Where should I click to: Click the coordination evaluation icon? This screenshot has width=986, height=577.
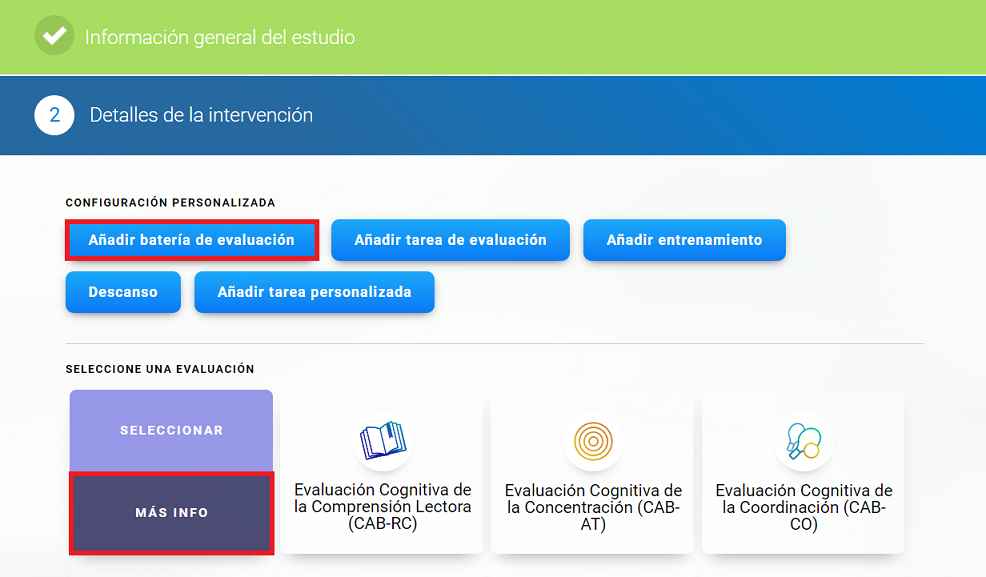click(803, 440)
